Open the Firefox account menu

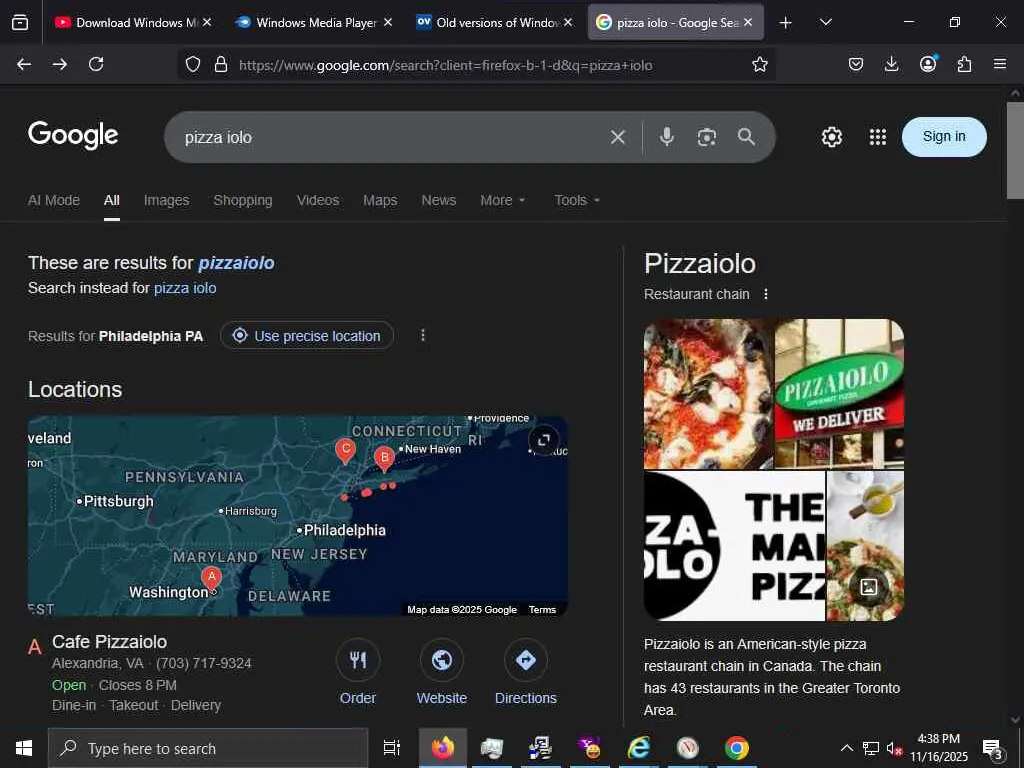pyautogui.click(x=928, y=63)
